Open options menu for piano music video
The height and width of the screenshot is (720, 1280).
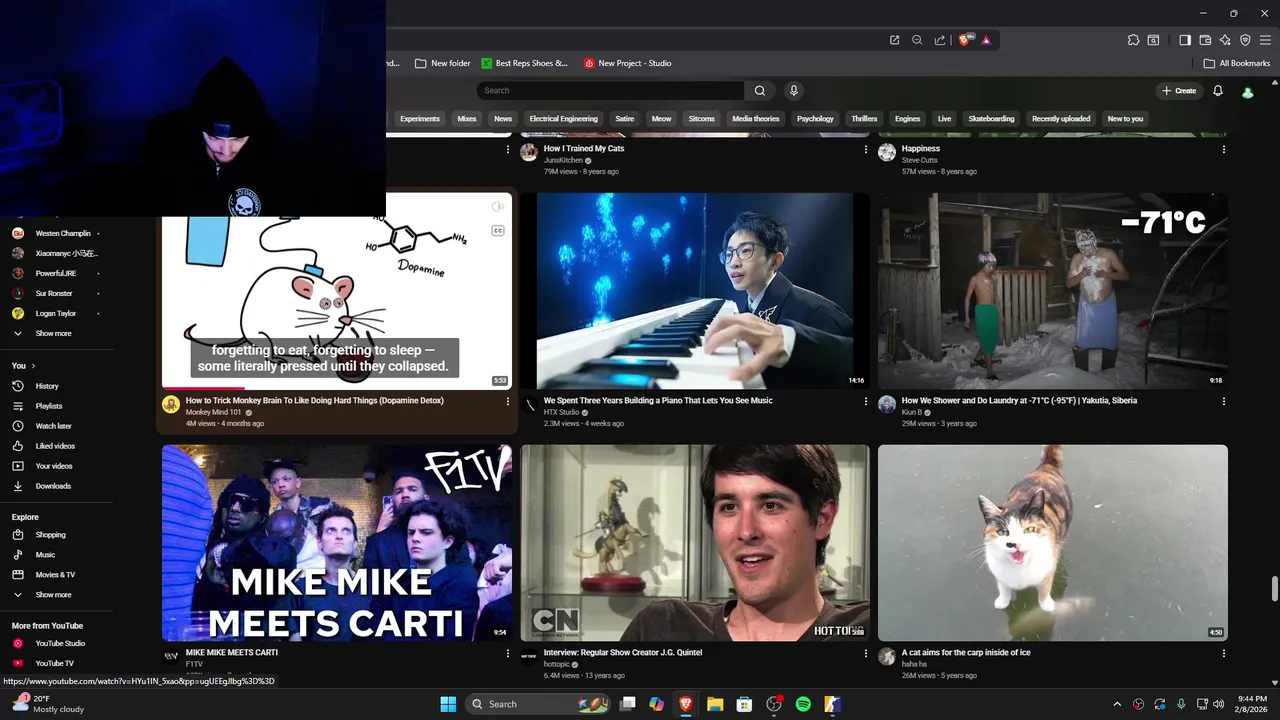866,402
